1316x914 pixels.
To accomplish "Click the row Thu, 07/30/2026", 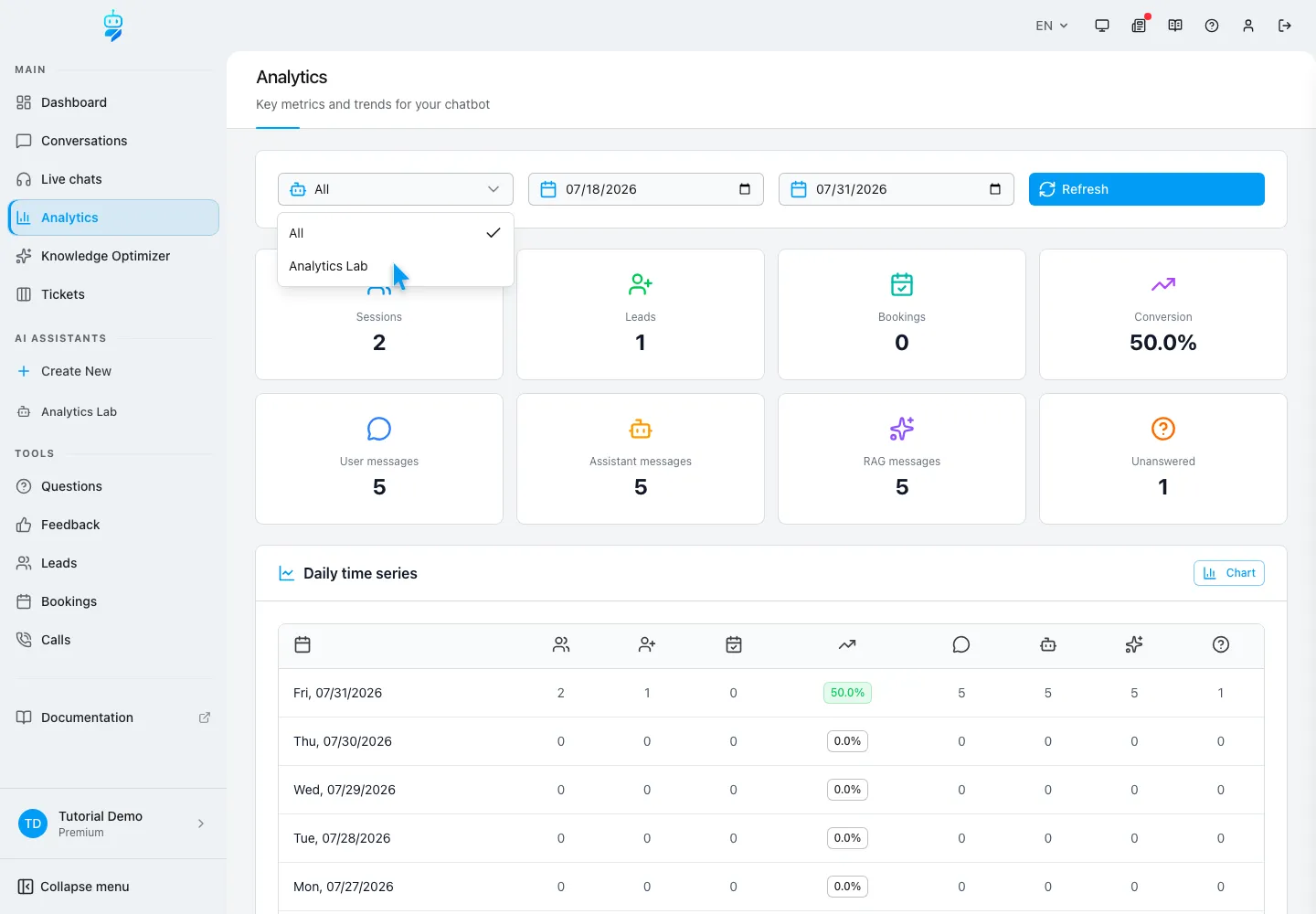I will [x=771, y=741].
